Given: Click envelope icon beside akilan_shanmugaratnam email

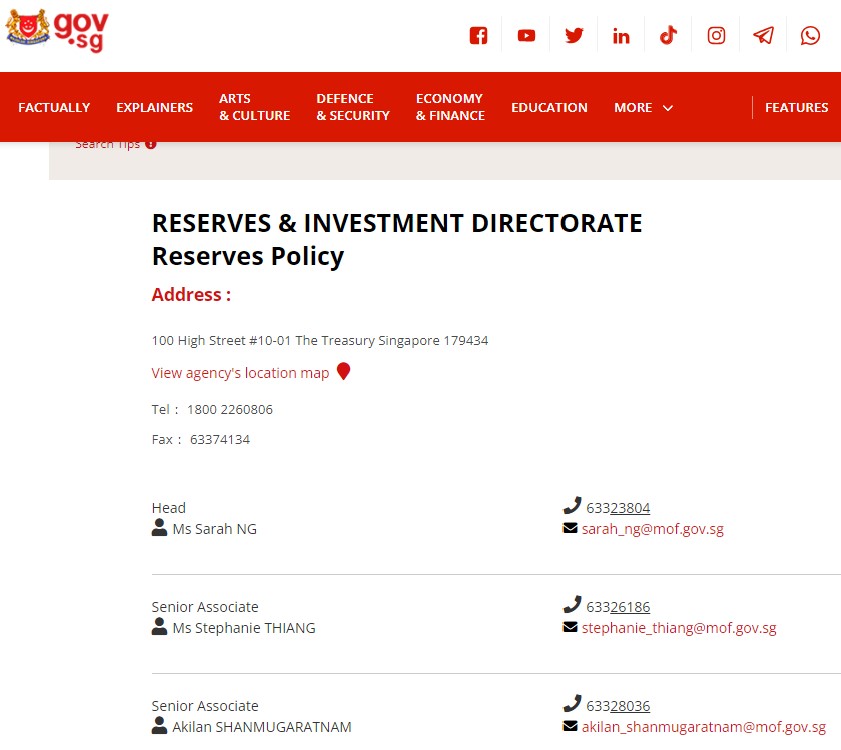Looking at the screenshot, I should tap(570, 726).
